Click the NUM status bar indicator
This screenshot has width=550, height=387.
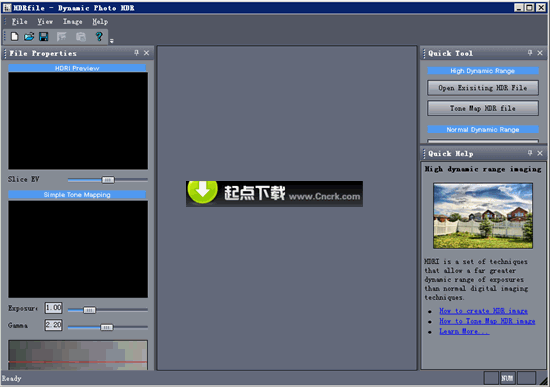507,378
